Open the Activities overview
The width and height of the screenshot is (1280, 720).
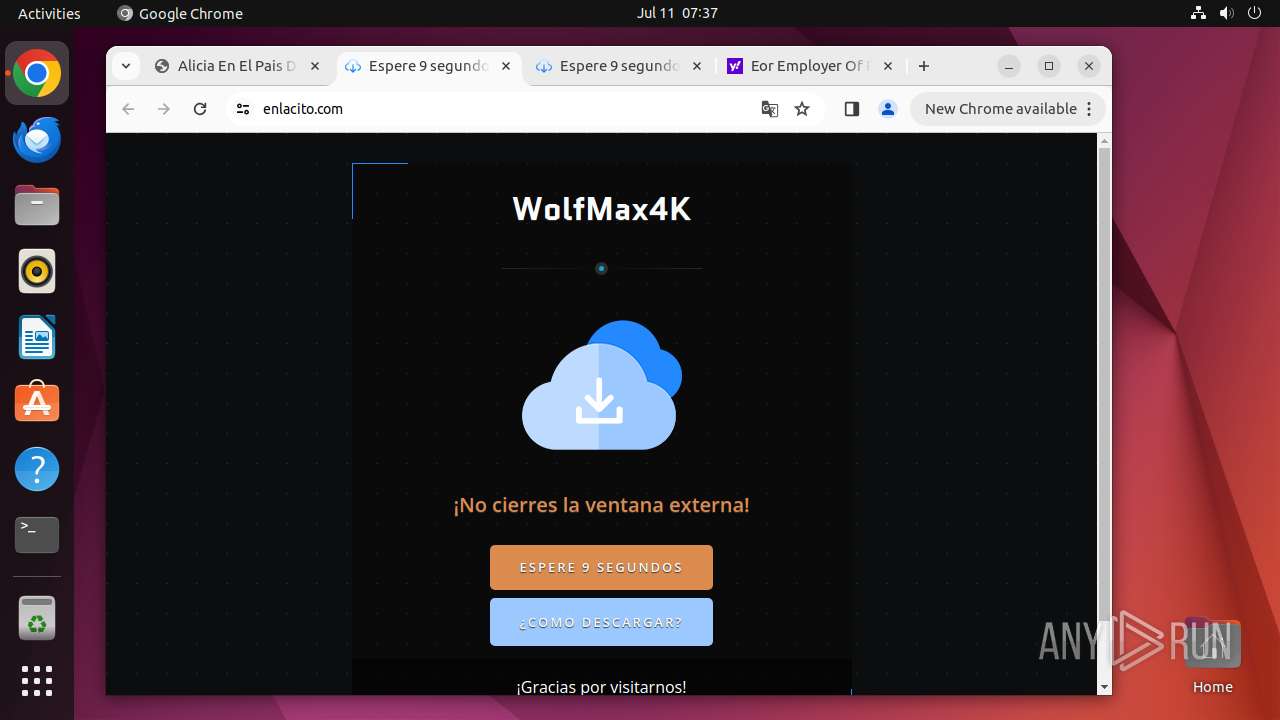[49, 13]
